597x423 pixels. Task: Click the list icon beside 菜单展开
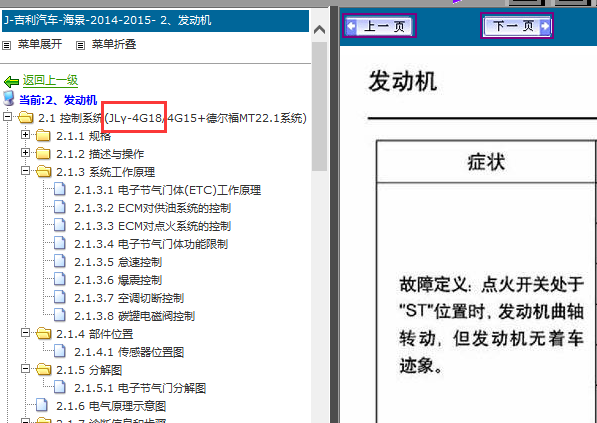6,45
